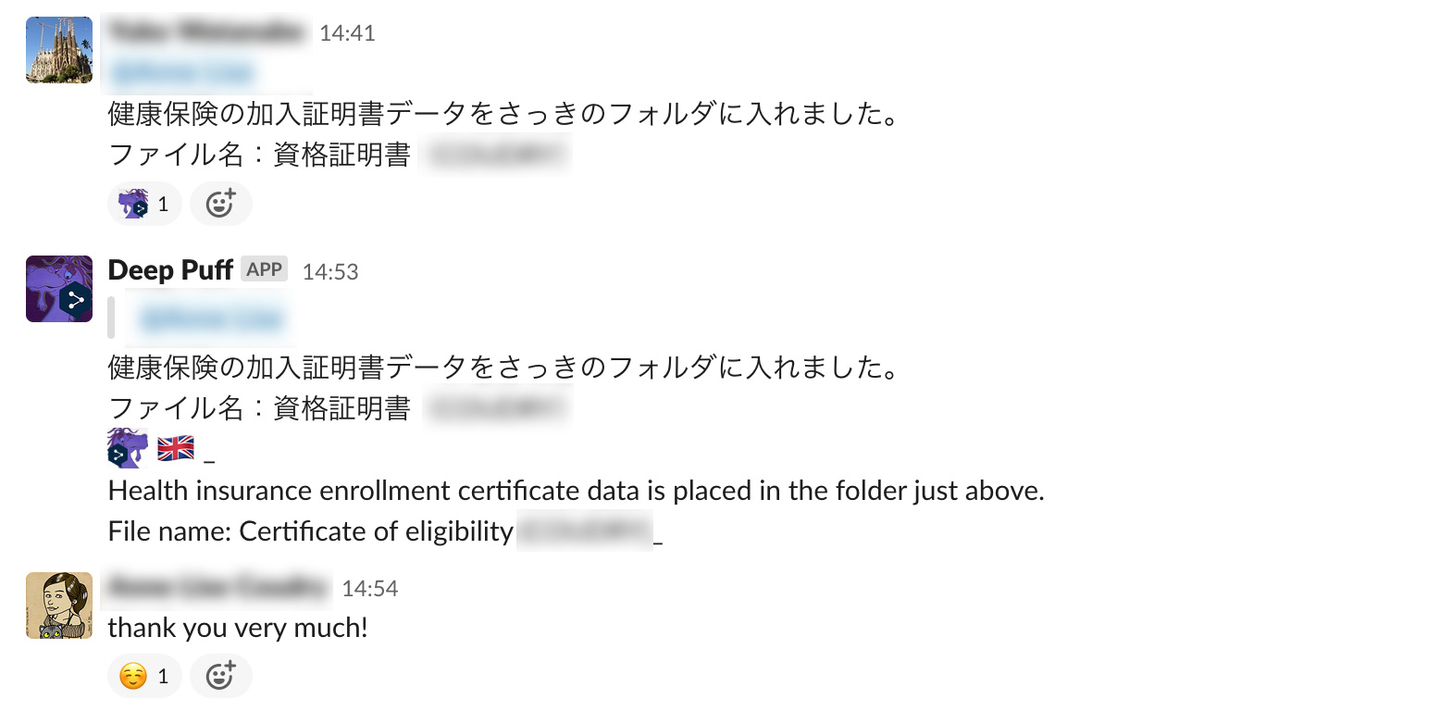1440x724 pixels.
Task: Open the 14:54 timestamp link
Action: 370,589
